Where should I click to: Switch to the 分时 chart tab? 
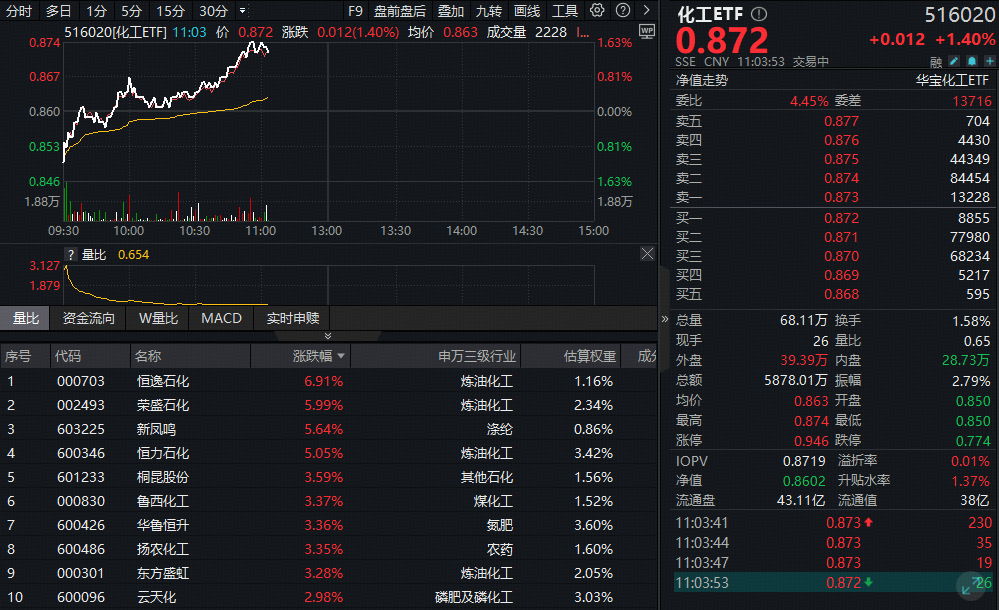(x=17, y=11)
